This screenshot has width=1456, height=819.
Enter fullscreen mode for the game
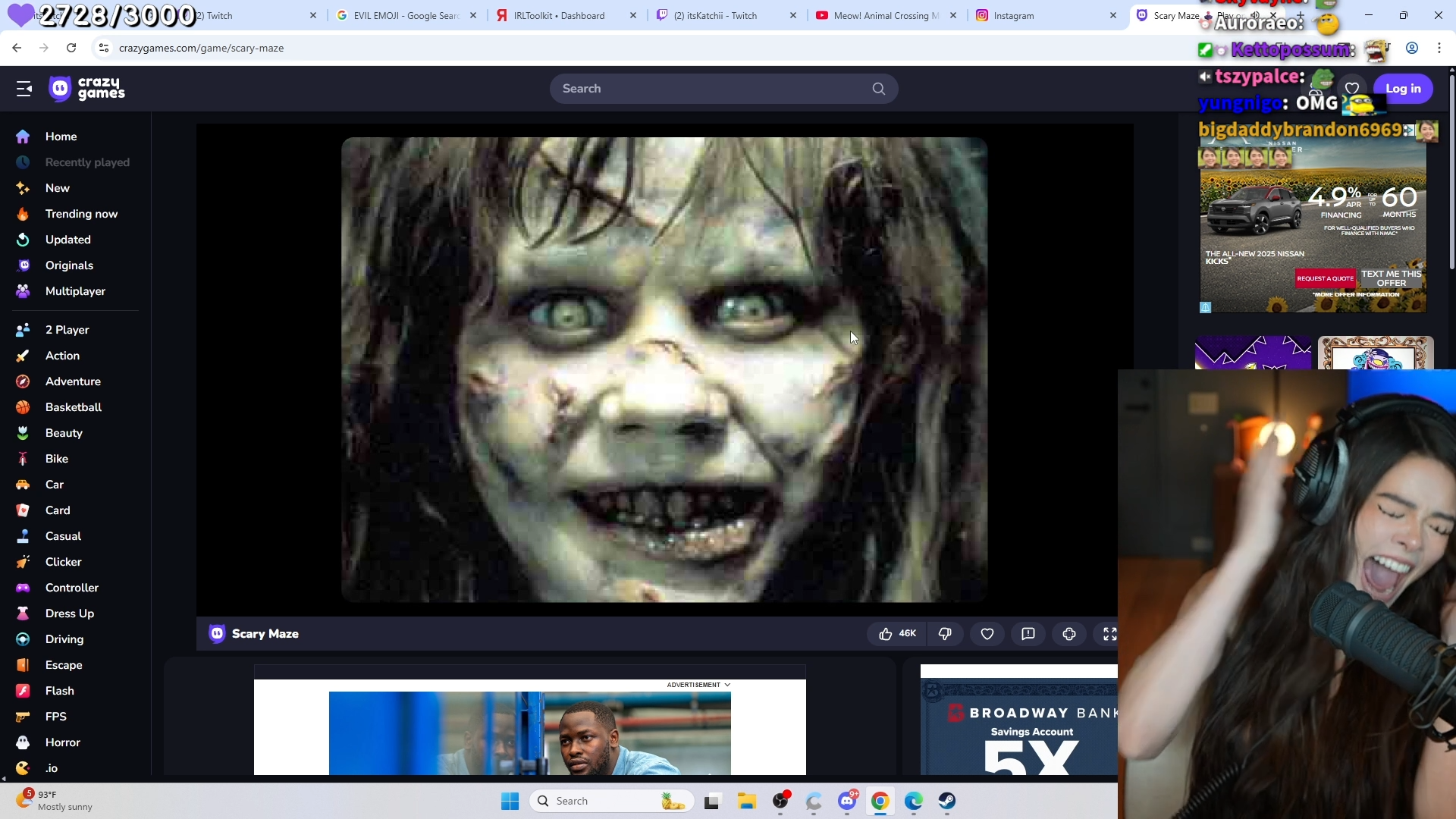[1109, 634]
